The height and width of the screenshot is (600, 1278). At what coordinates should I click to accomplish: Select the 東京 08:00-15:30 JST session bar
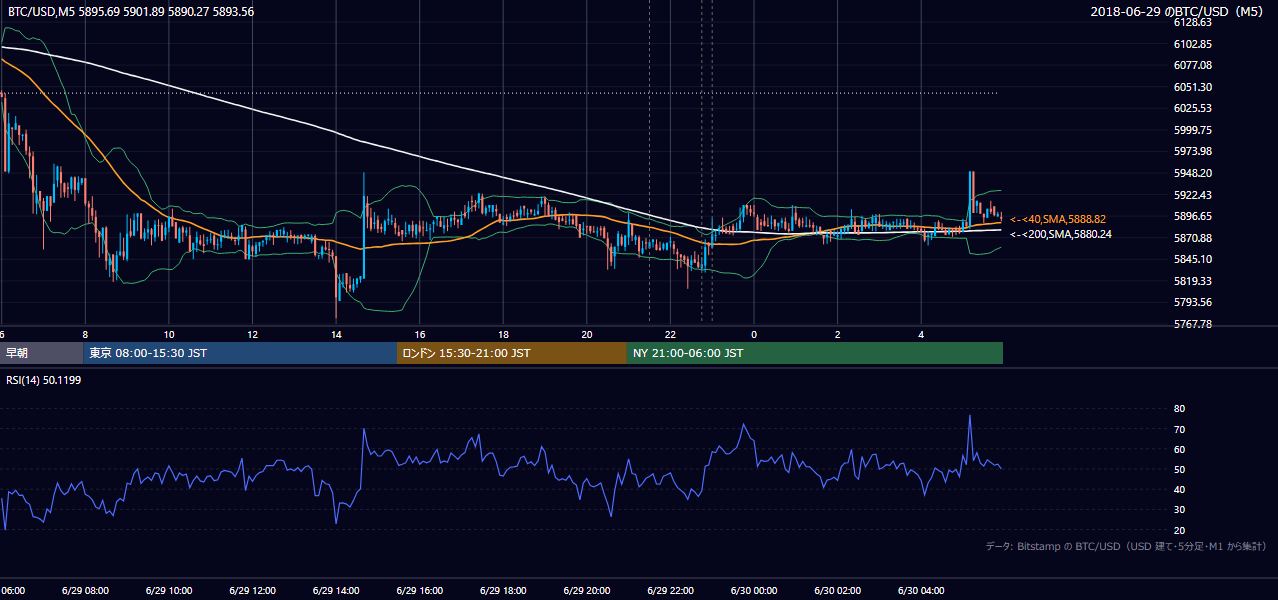[240, 353]
